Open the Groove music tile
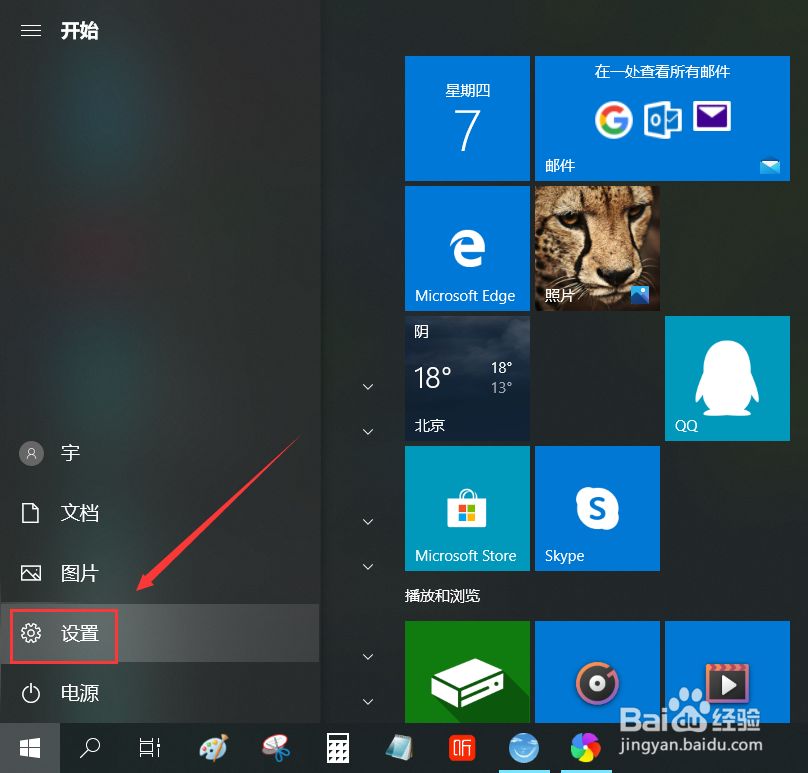808x773 pixels. 597,672
